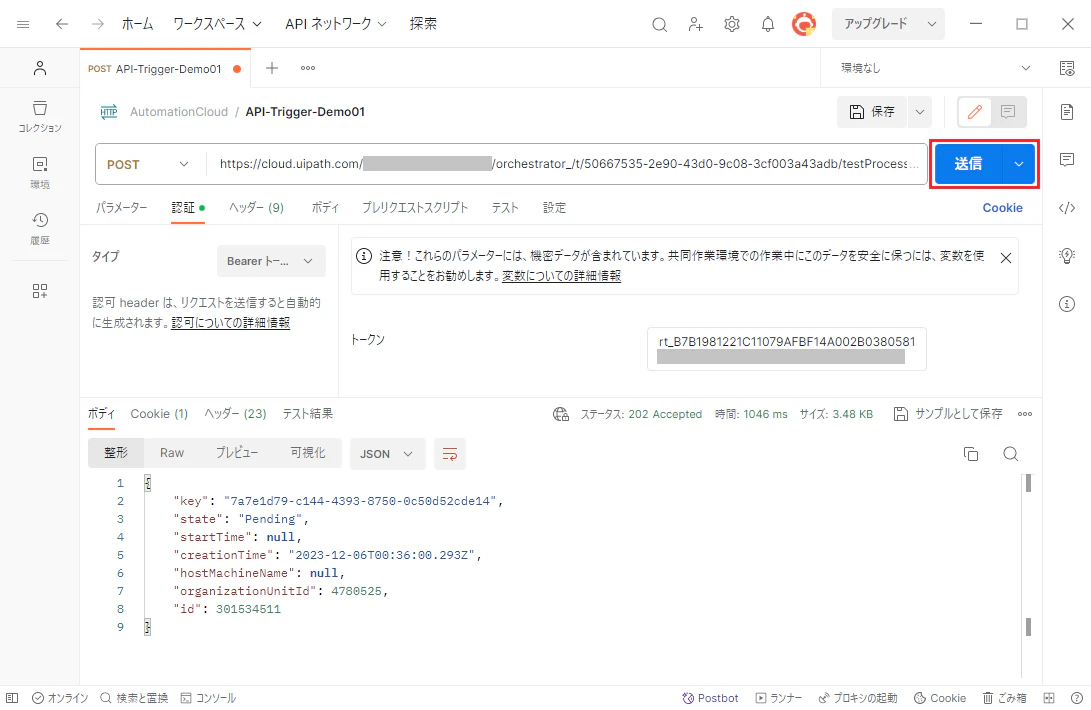This screenshot has height=710, width=1091.
Task: Open the POST method dropdown
Action: pyautogui.click(x=148, y=164)
